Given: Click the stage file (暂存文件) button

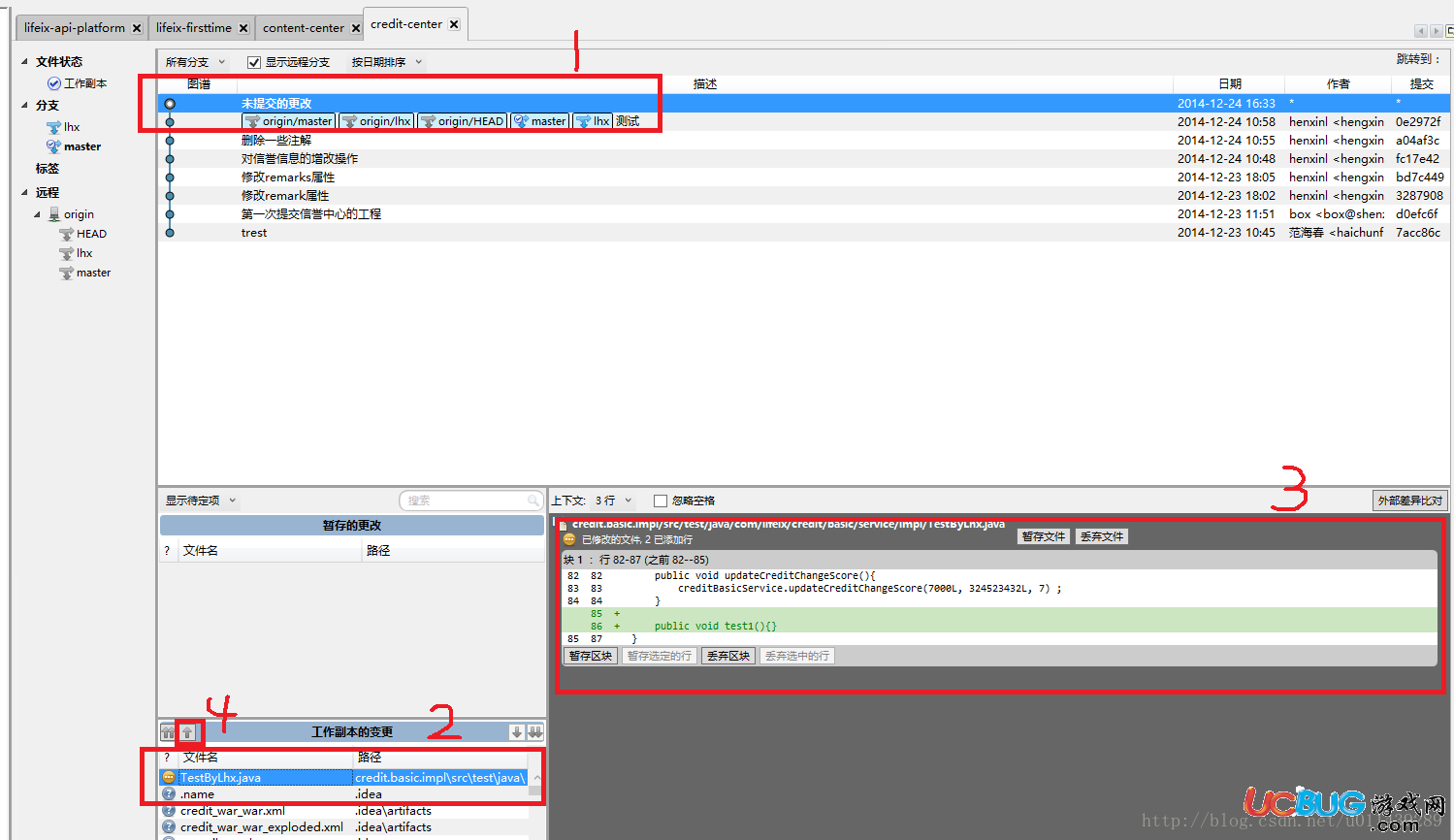Looking at the screenshot, I should [1044, 536].
